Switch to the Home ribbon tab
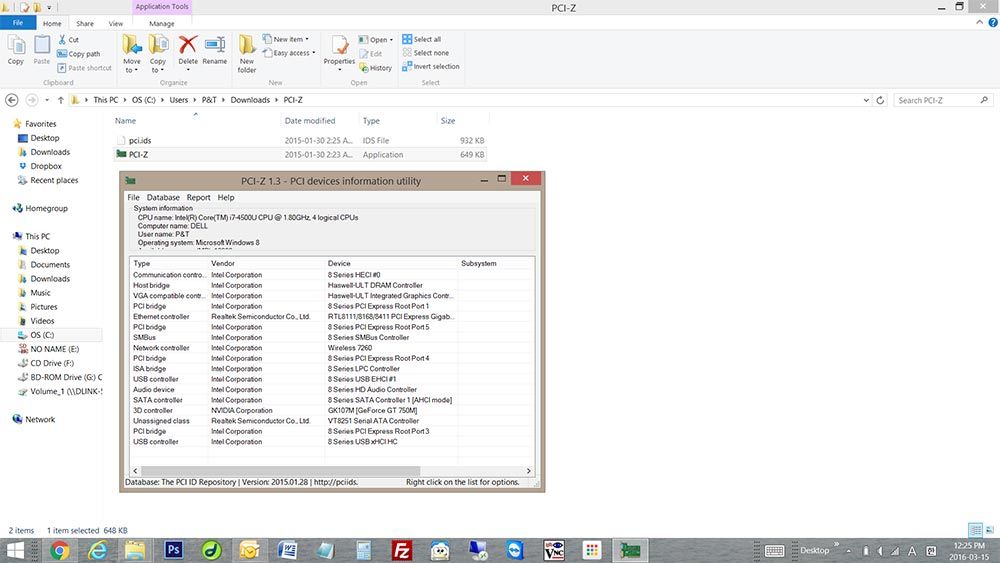This screenshot has width=1000, height=563. tap(52, 24)
